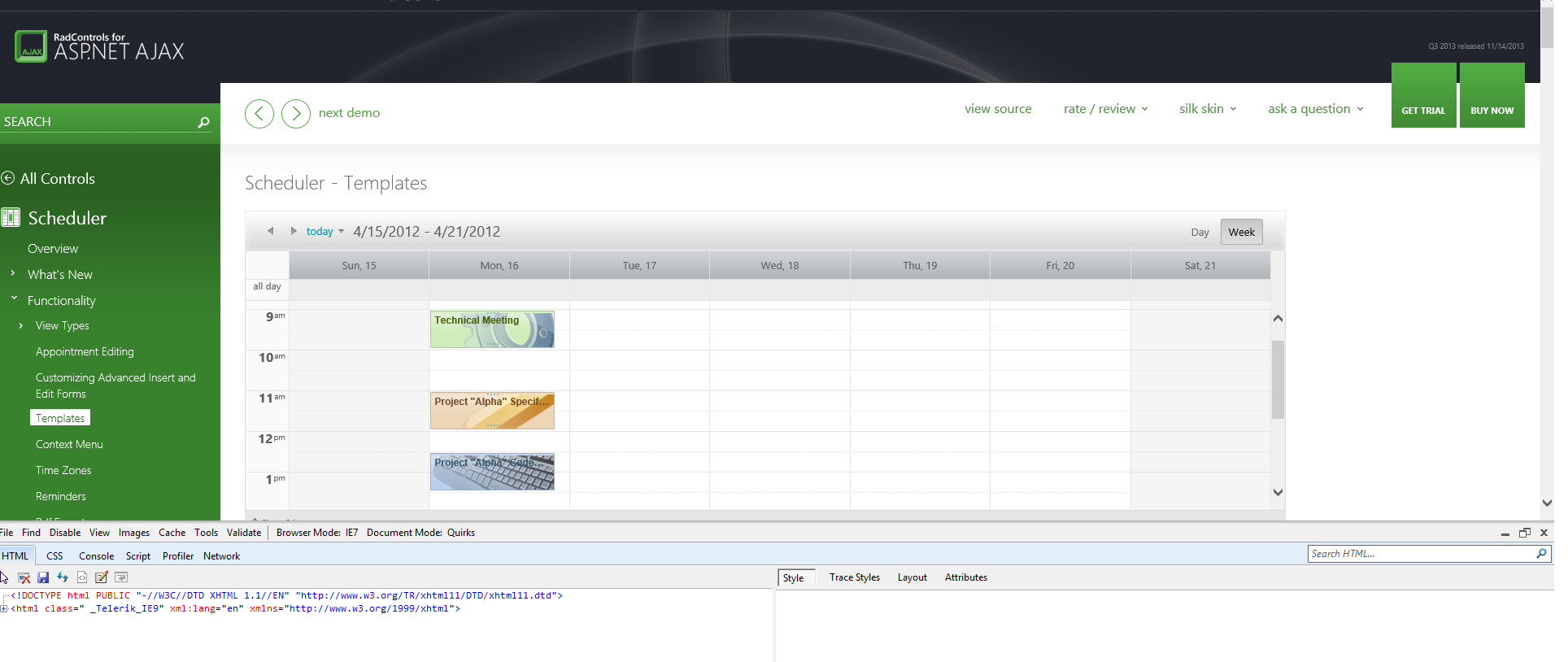Minimize the developer tools pane
The image size is (1568, 662).
click(x=1505, y=534)
